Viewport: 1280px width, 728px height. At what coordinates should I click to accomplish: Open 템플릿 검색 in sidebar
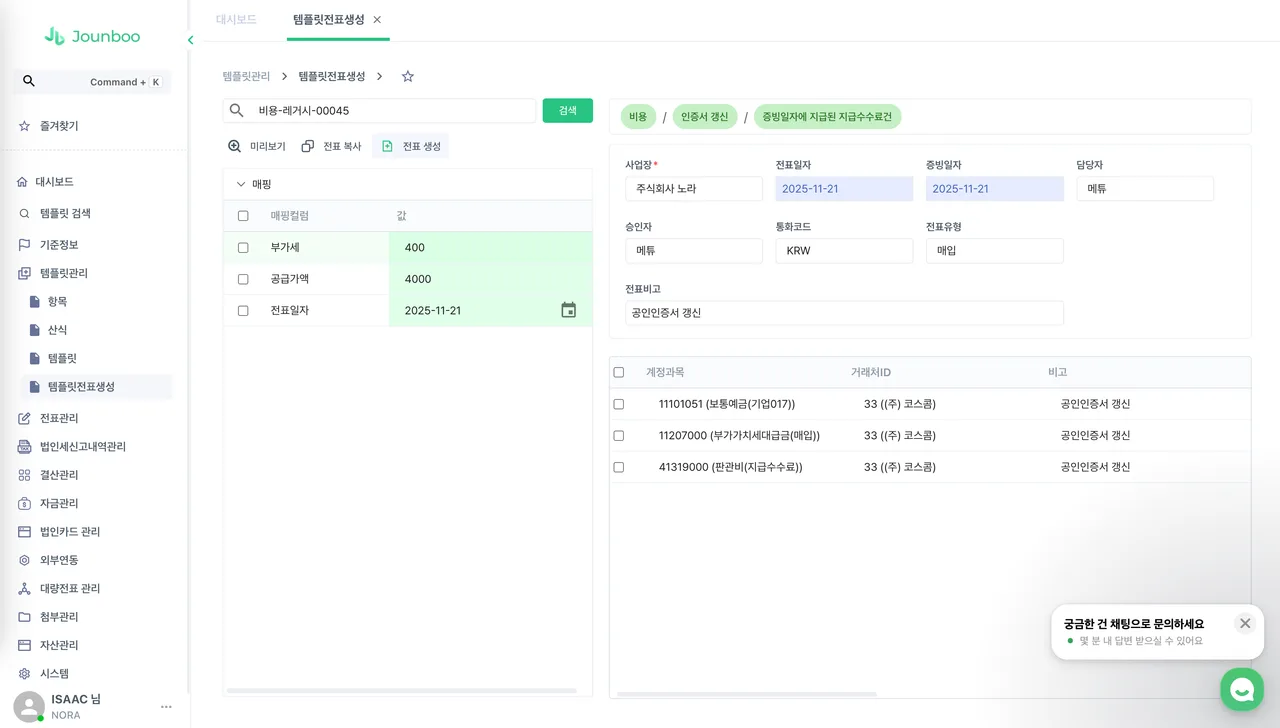(65, 213)
